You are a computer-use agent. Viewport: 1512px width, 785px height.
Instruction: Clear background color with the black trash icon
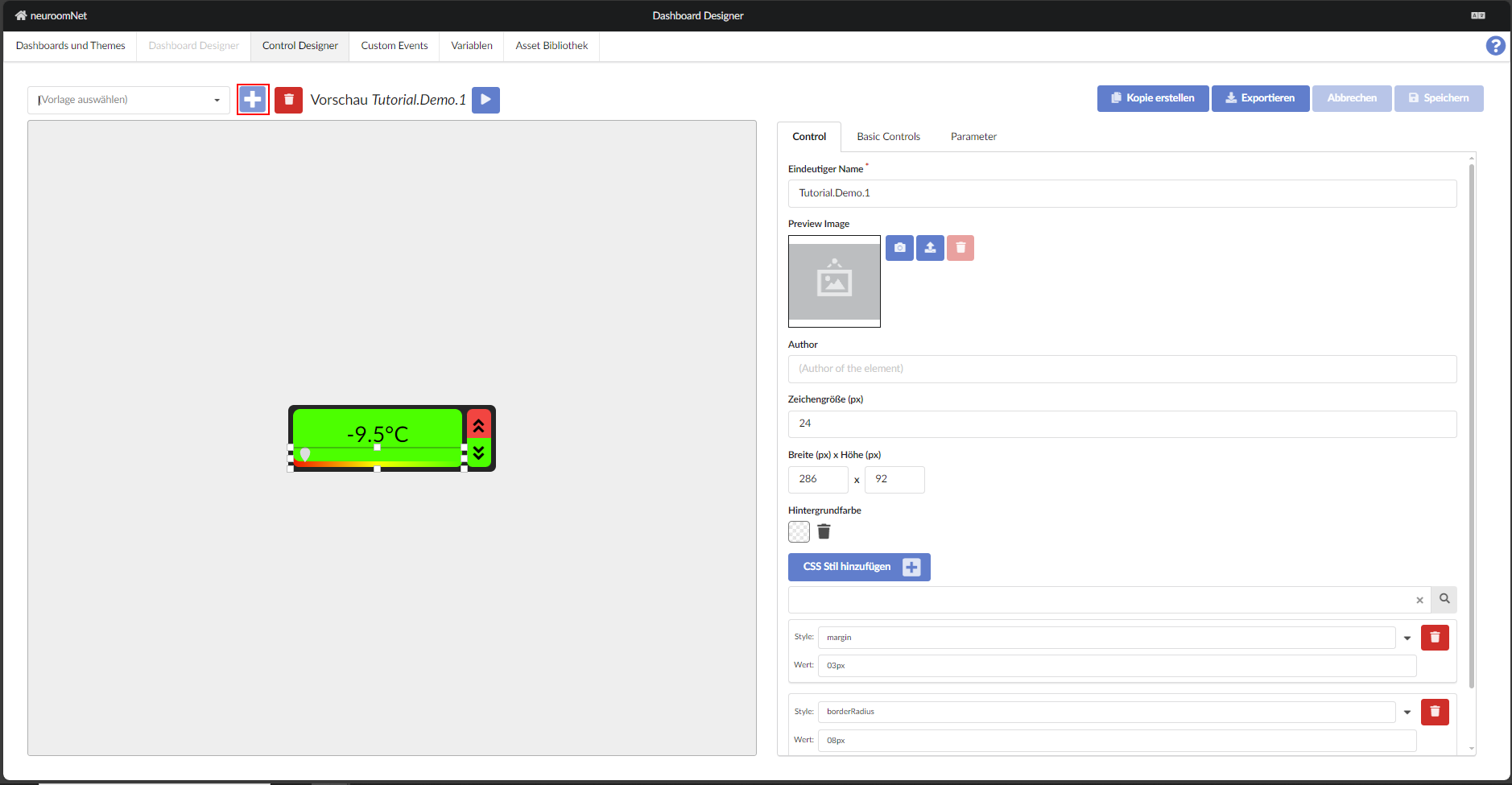click(x=824, y=531)
